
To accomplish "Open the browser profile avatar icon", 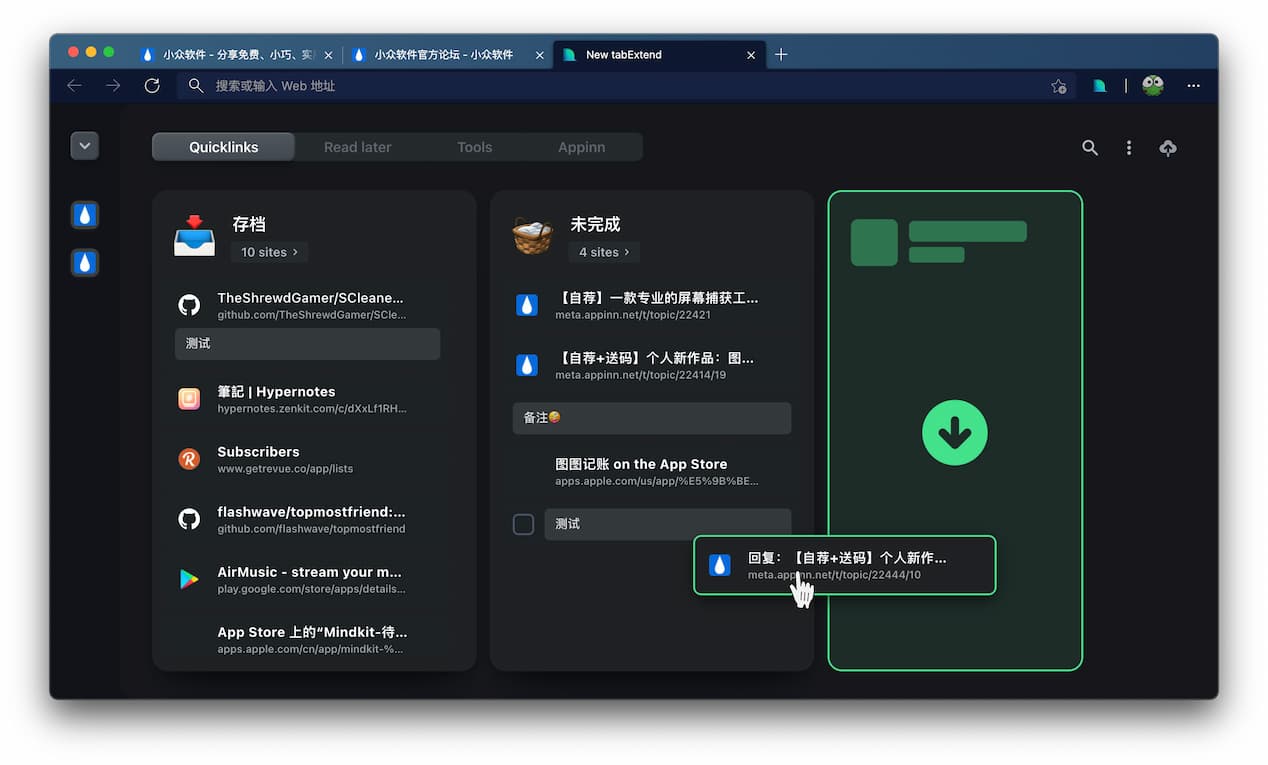I will tap(1152, 85).
